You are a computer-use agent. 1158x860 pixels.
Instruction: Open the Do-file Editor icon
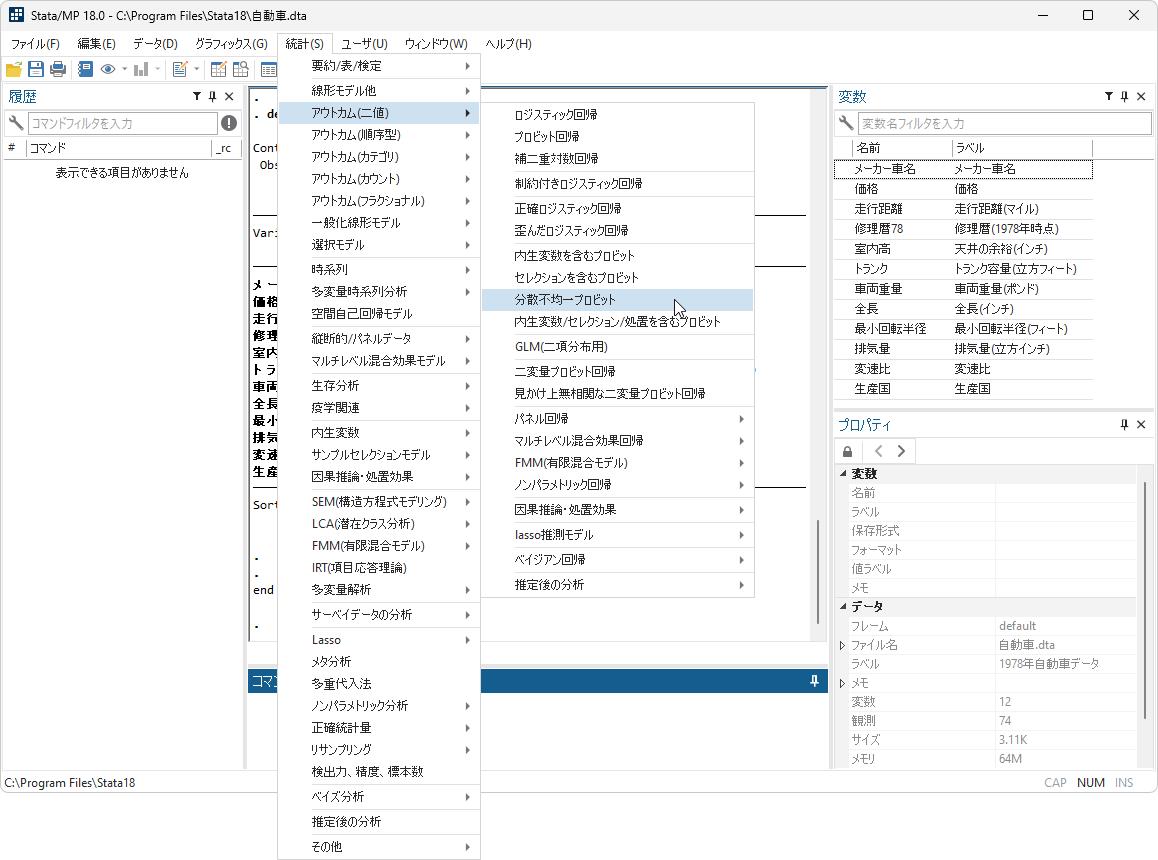pyautogui.click(x=179, y=69)
